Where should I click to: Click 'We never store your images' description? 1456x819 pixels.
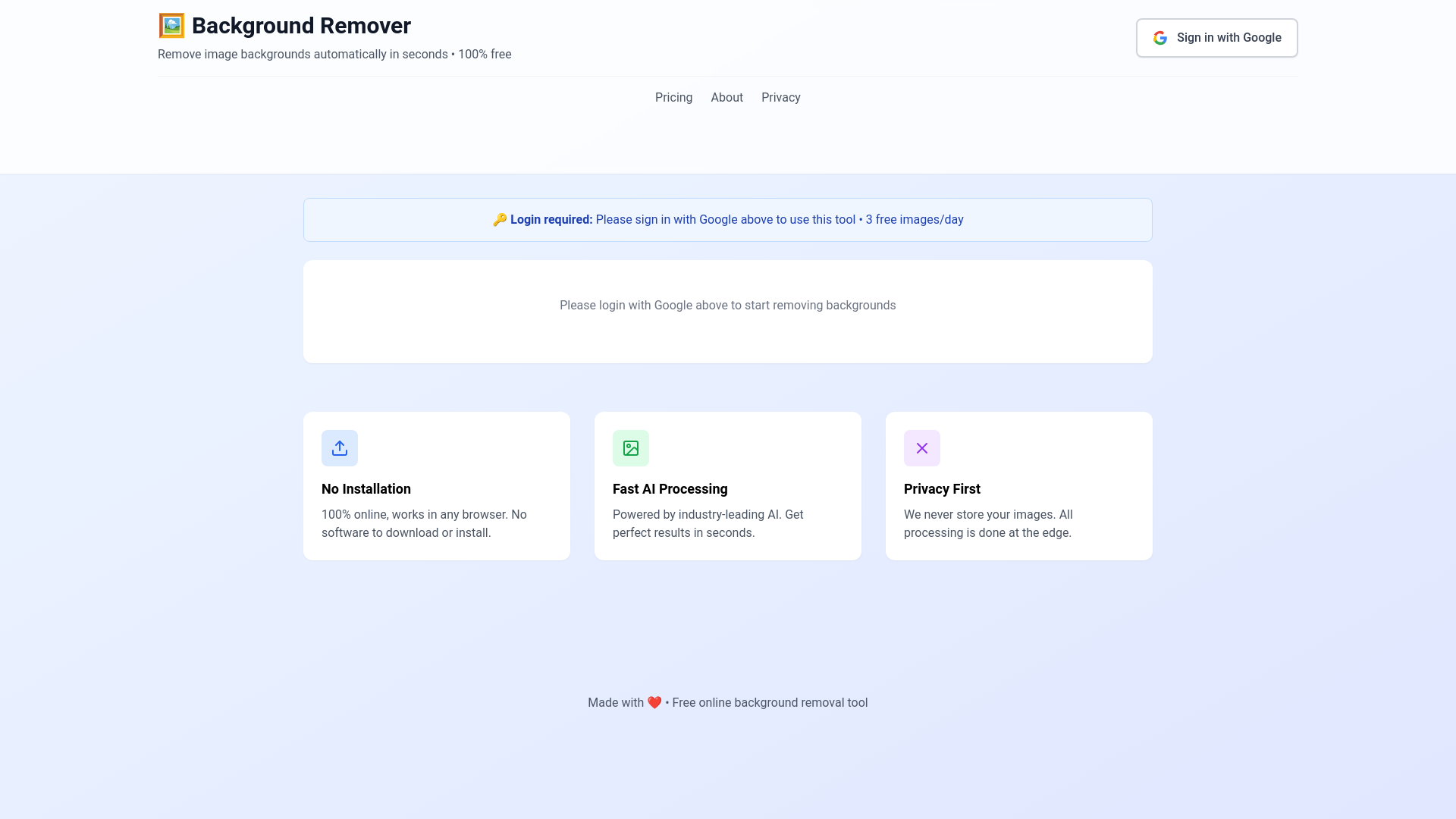point(988,523)
